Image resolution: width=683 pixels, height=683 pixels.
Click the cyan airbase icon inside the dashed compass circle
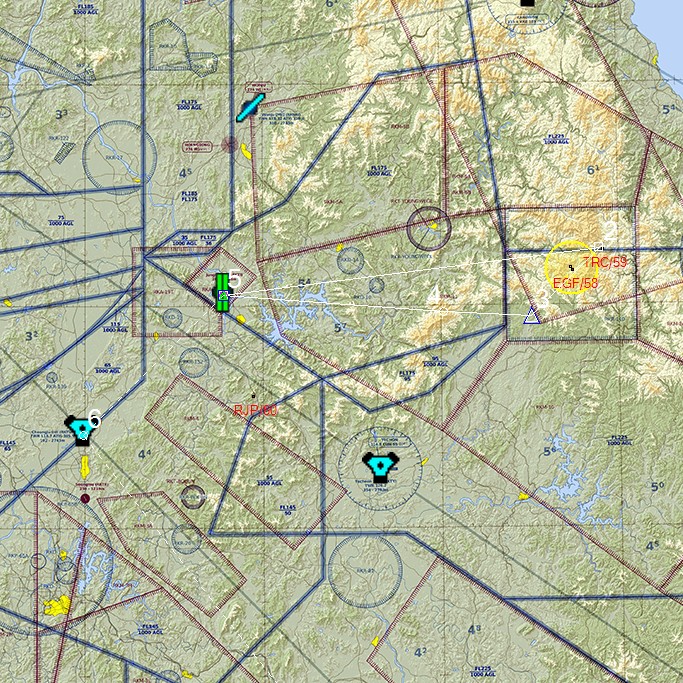(x=380, y=467)
